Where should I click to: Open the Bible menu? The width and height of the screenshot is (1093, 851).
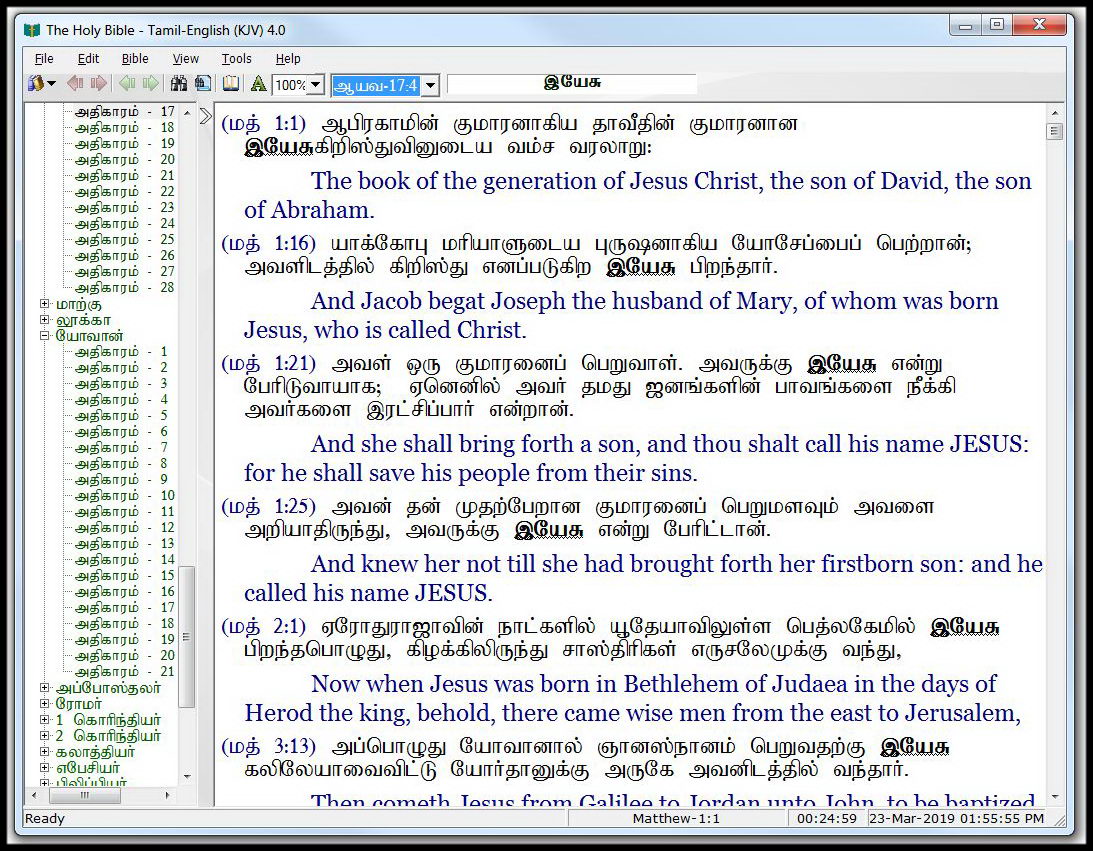135,59
